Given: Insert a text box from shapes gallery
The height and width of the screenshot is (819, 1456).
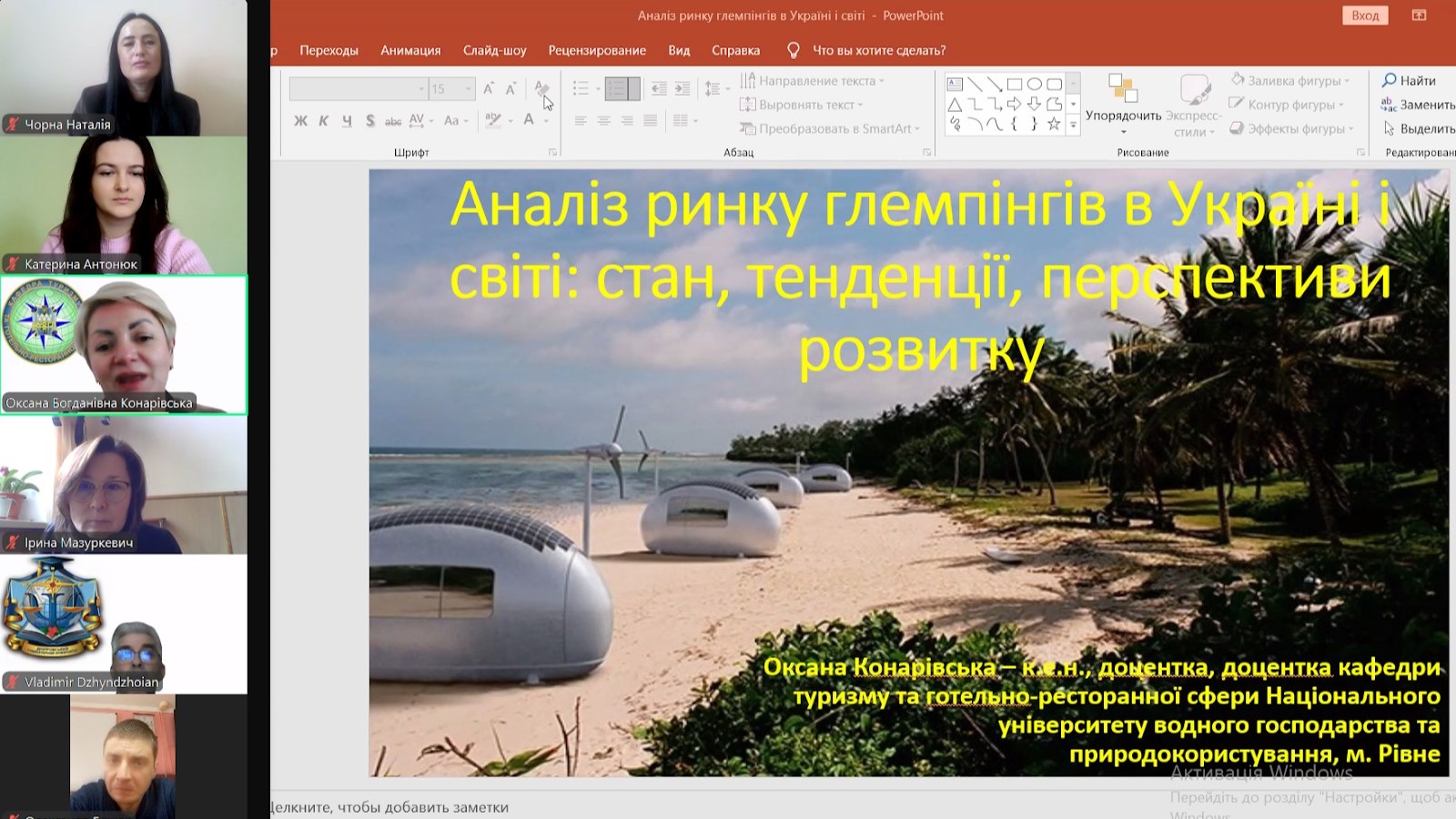Looking at the screenshot, I should pyautogui.click(x=955, y=84).
